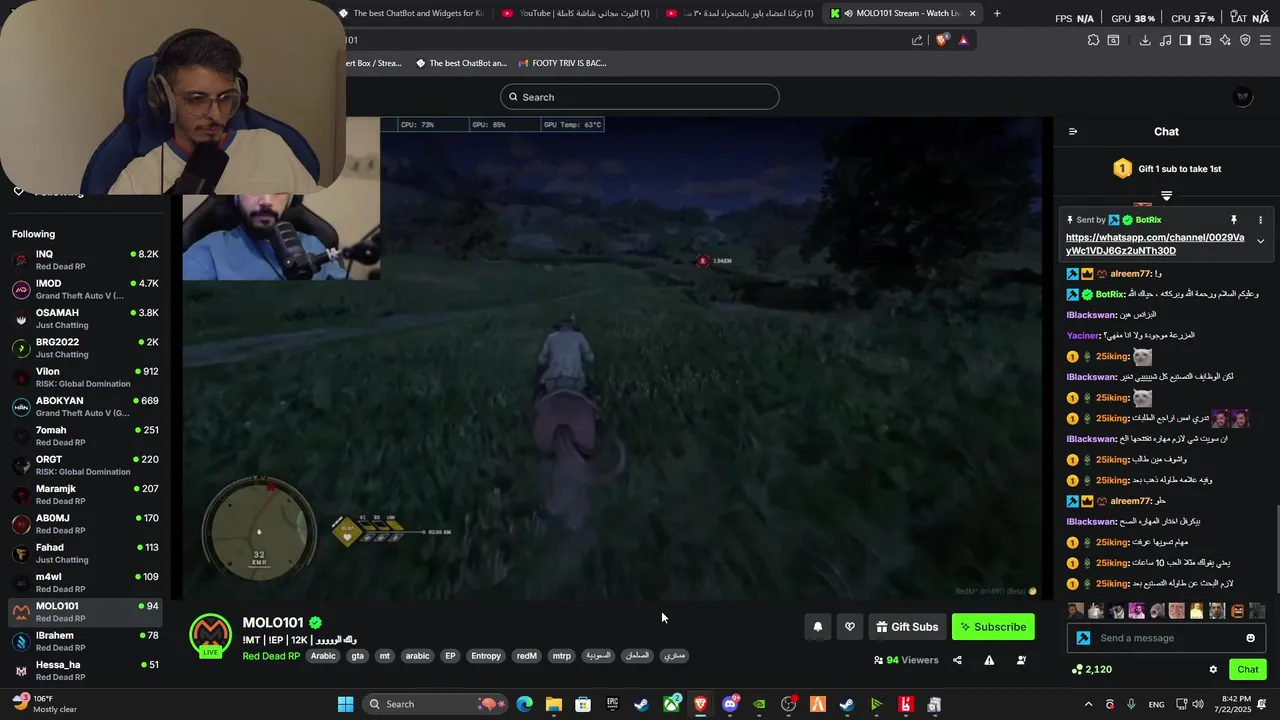Viewport: 1280px width, 720px height.
Task: Toggle stream notifications bell
Action: pyautogui.click(x=817, y=627)
